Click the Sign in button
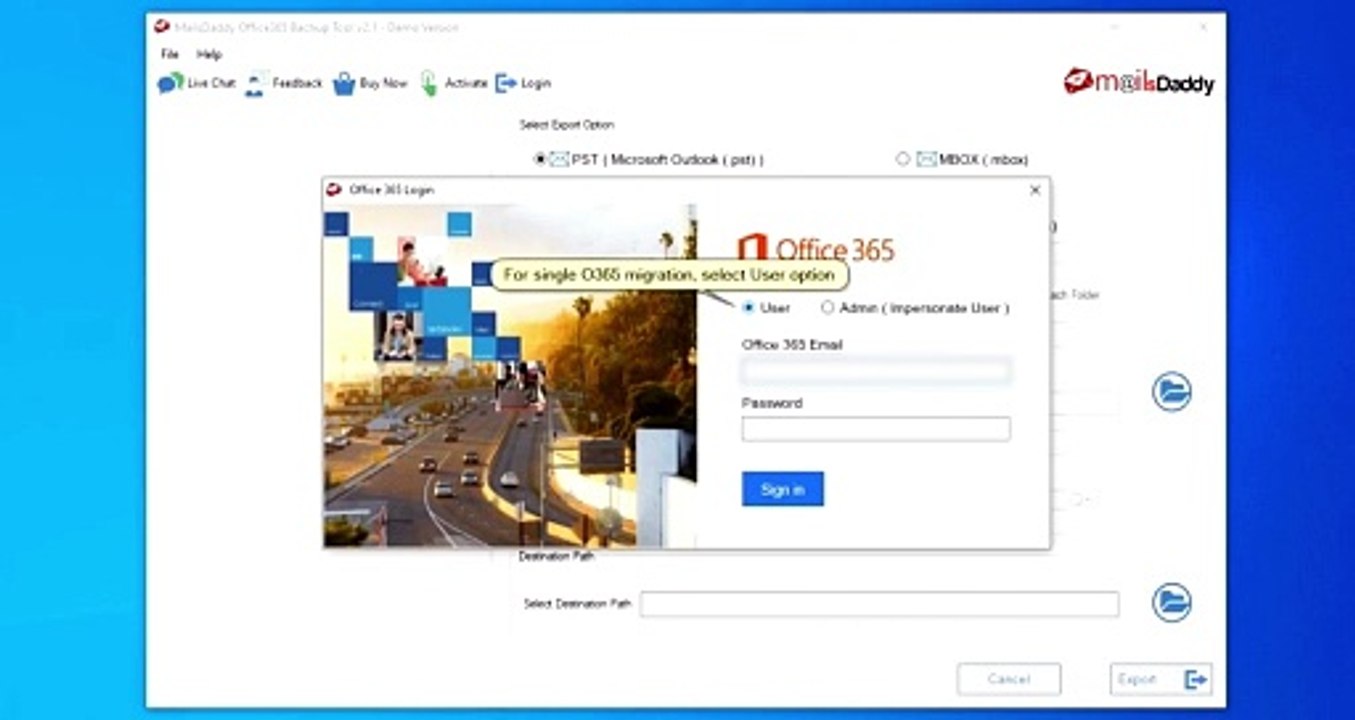 coord(783,489)
